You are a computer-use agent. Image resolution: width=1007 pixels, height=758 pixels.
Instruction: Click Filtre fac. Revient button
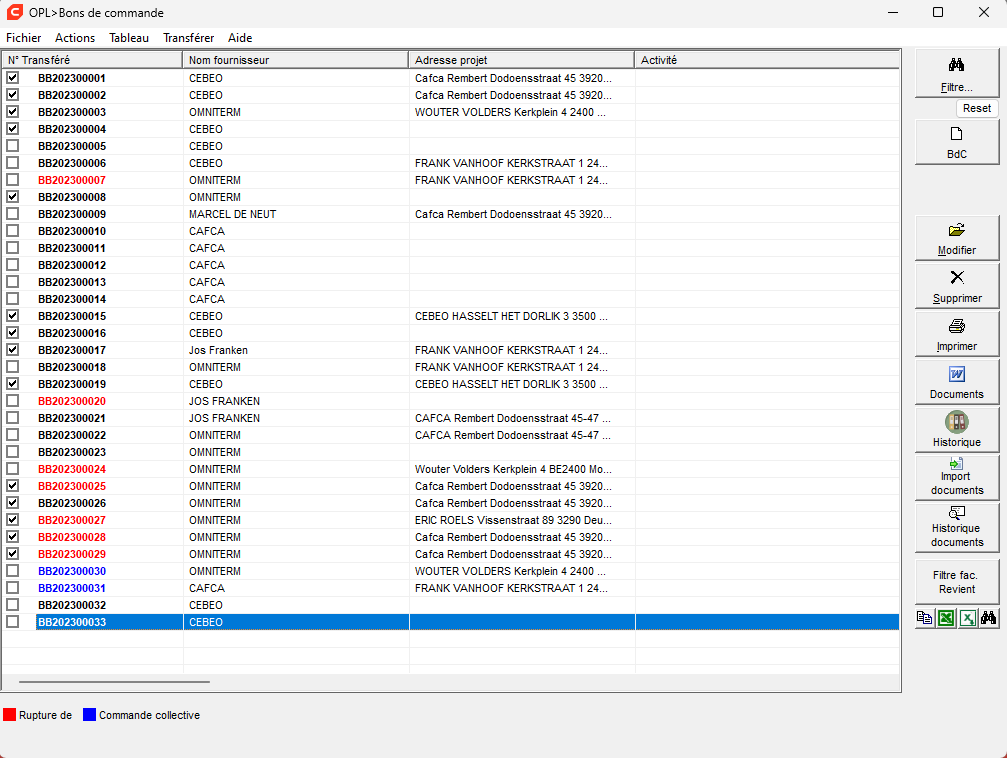pos(956,582)
